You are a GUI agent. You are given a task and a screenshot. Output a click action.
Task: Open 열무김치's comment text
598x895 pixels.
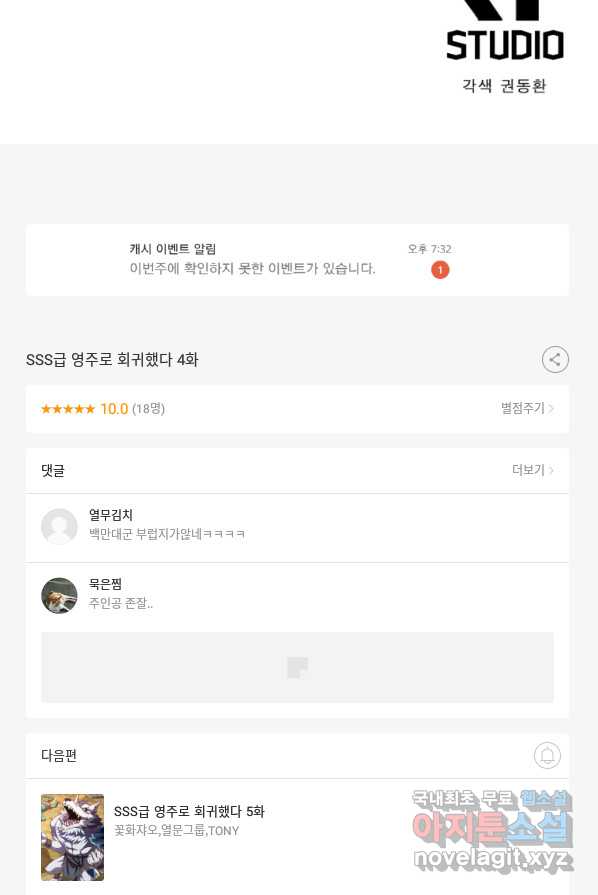coord(167,534)
